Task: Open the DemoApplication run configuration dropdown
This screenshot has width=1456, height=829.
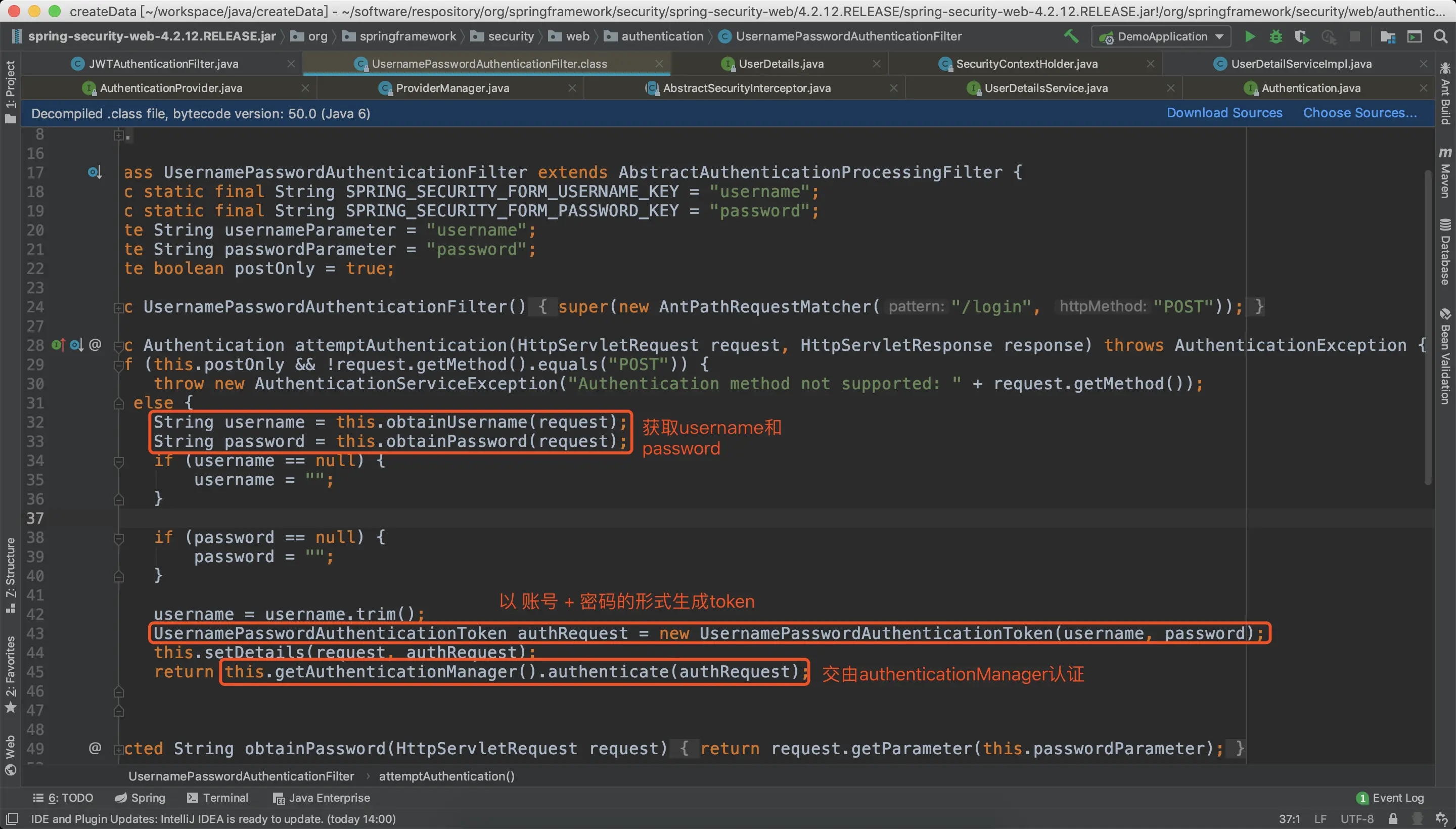Action: coord(1162,37)
